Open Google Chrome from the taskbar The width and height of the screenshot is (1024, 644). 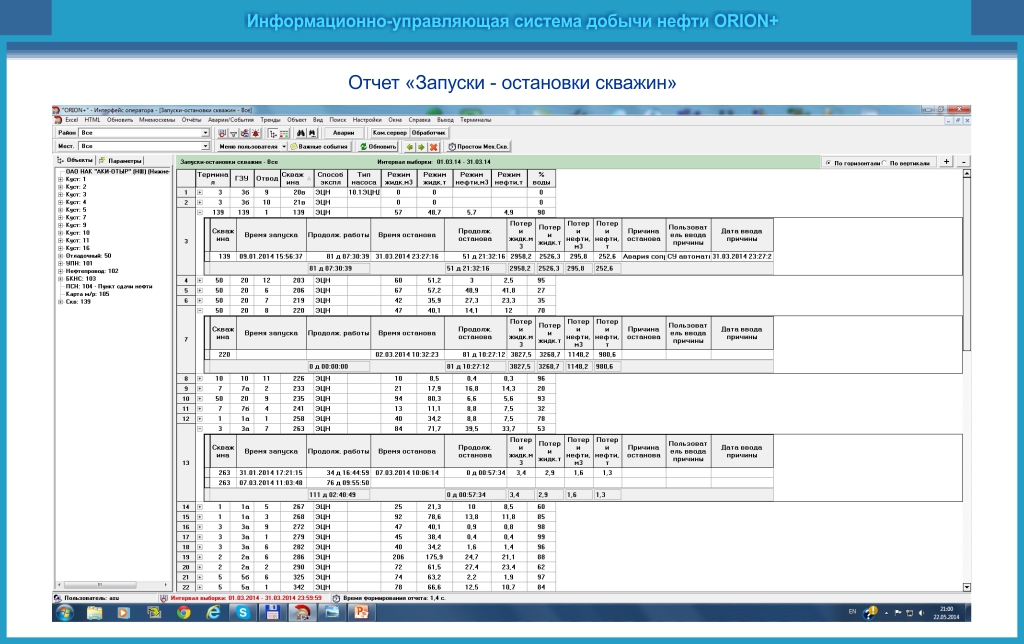coord(184,613)
